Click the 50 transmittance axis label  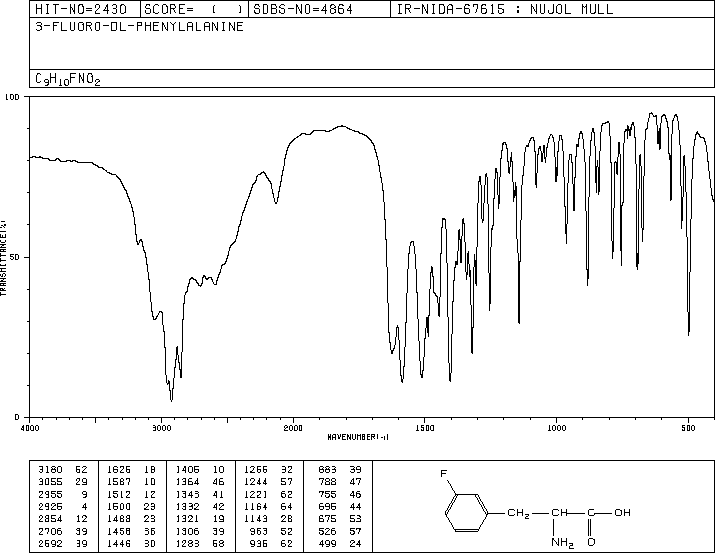tap(15, 257)
